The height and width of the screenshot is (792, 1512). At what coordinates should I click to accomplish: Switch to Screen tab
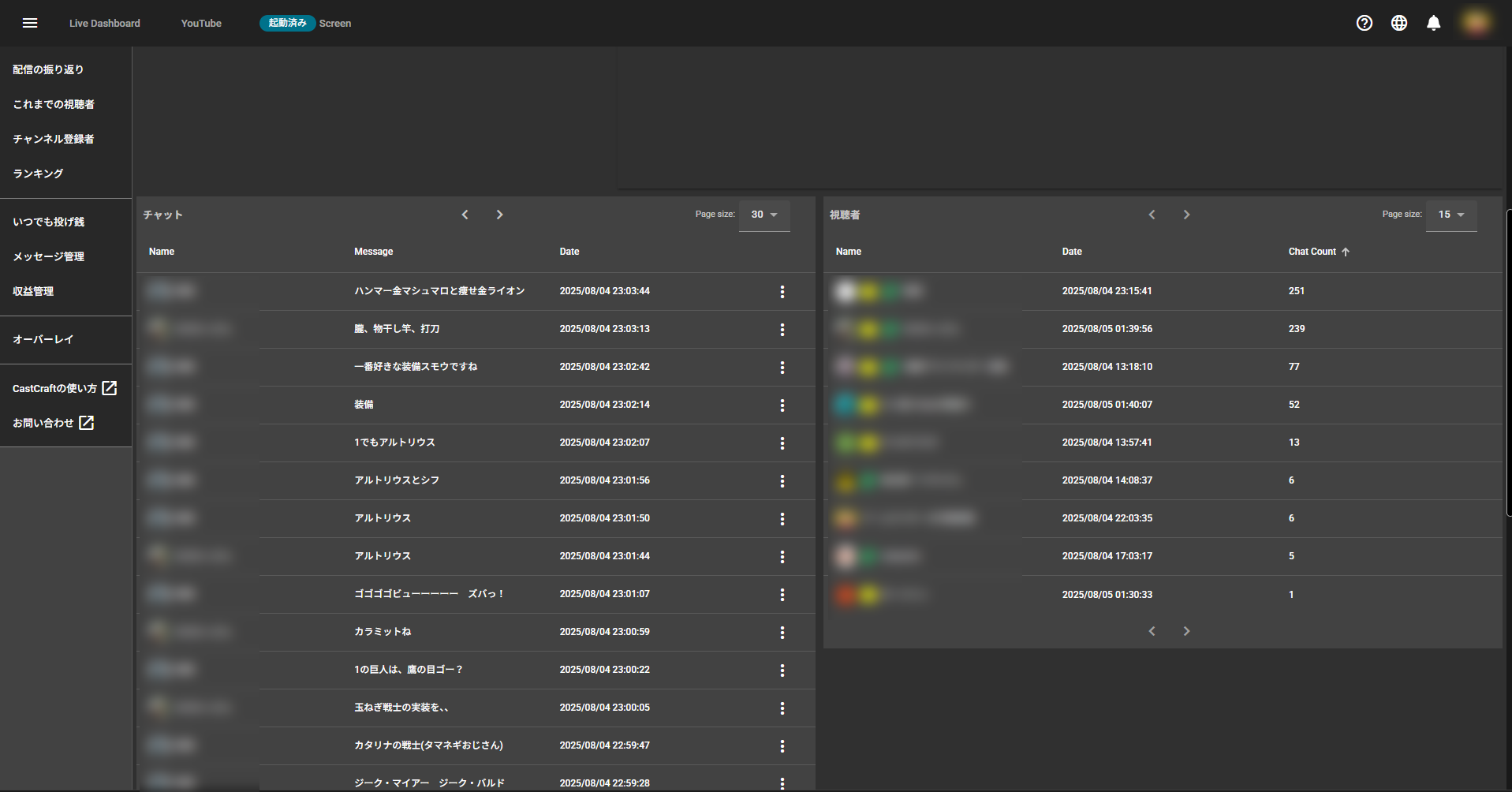(x=335, y=24)
